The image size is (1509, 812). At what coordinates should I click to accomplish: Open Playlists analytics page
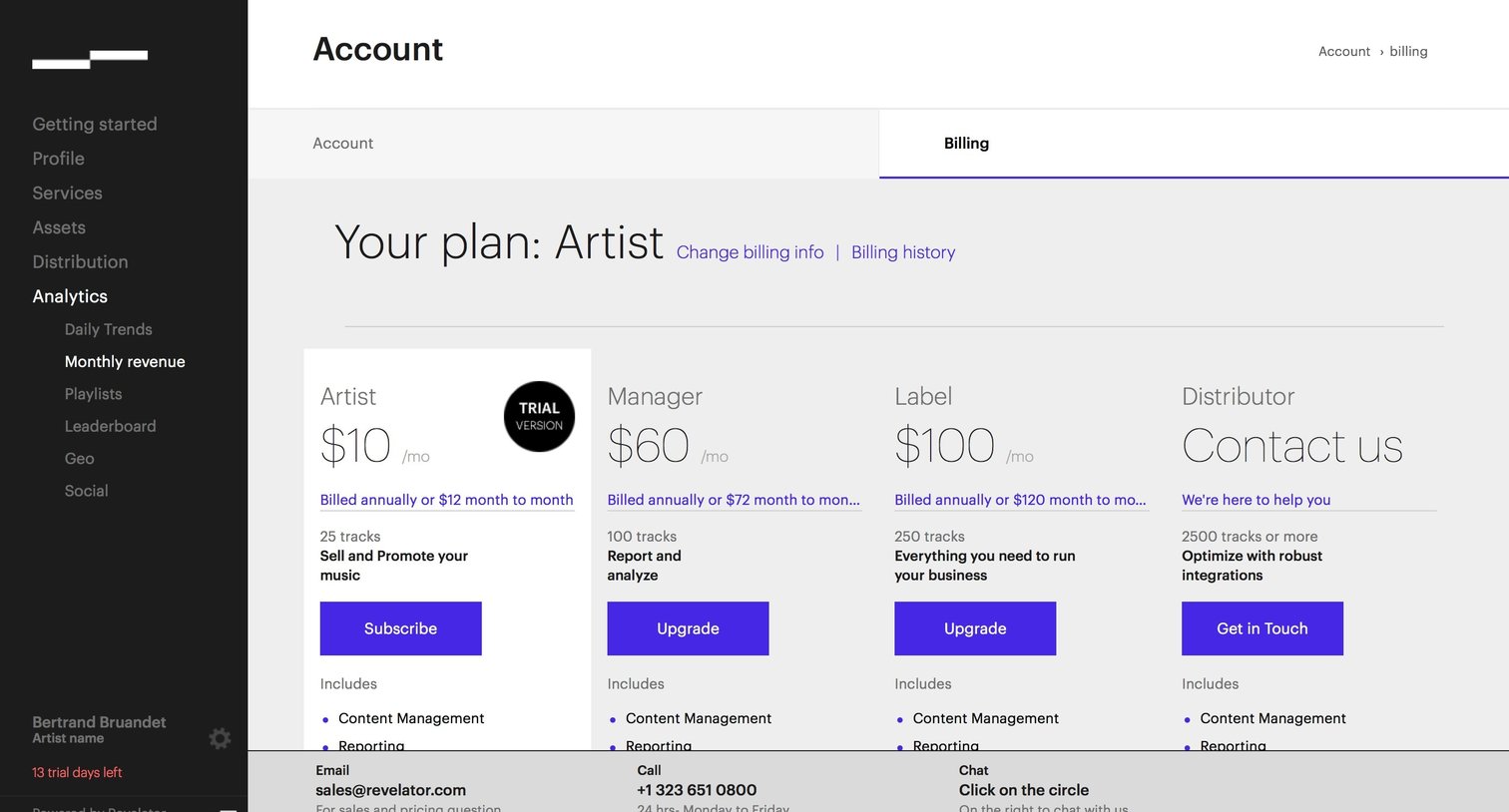click(93, 394)
